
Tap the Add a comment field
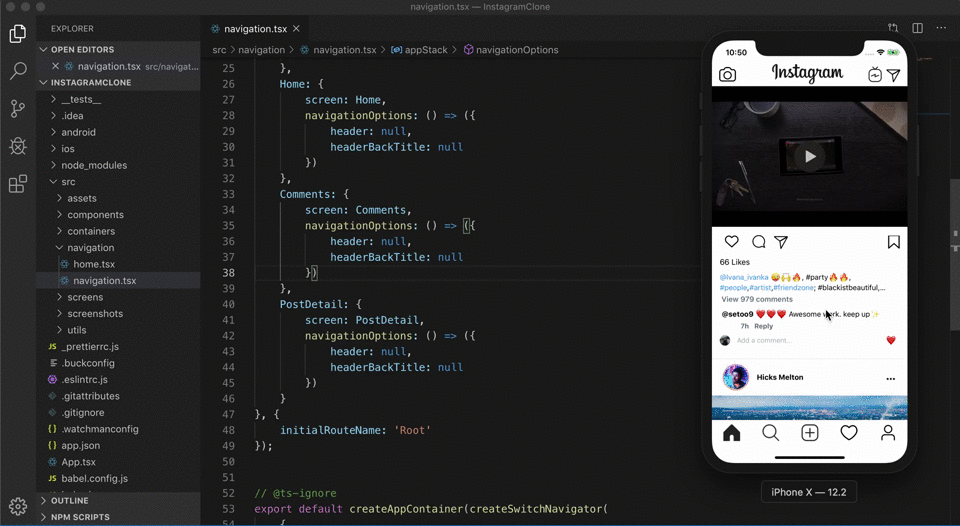point(764,340)
